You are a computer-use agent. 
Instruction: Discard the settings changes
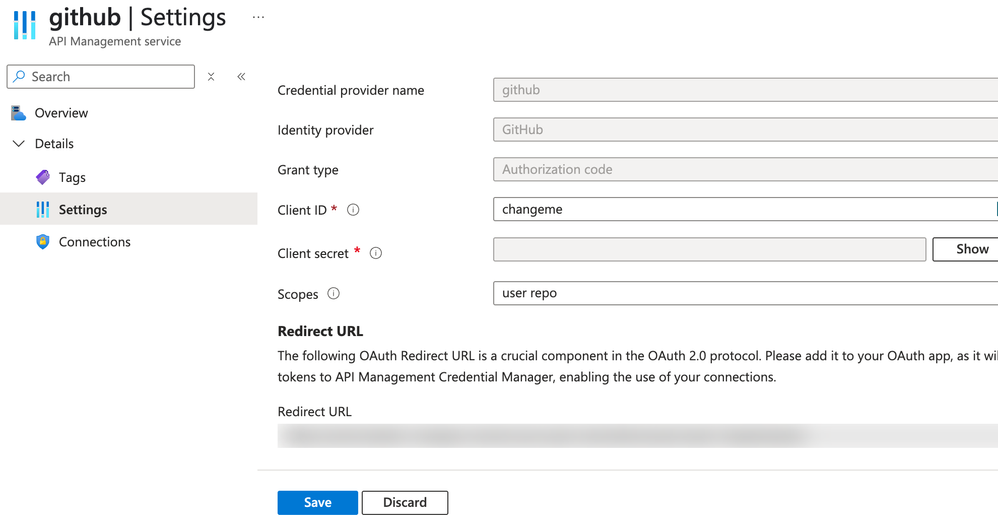coord(404,502)
